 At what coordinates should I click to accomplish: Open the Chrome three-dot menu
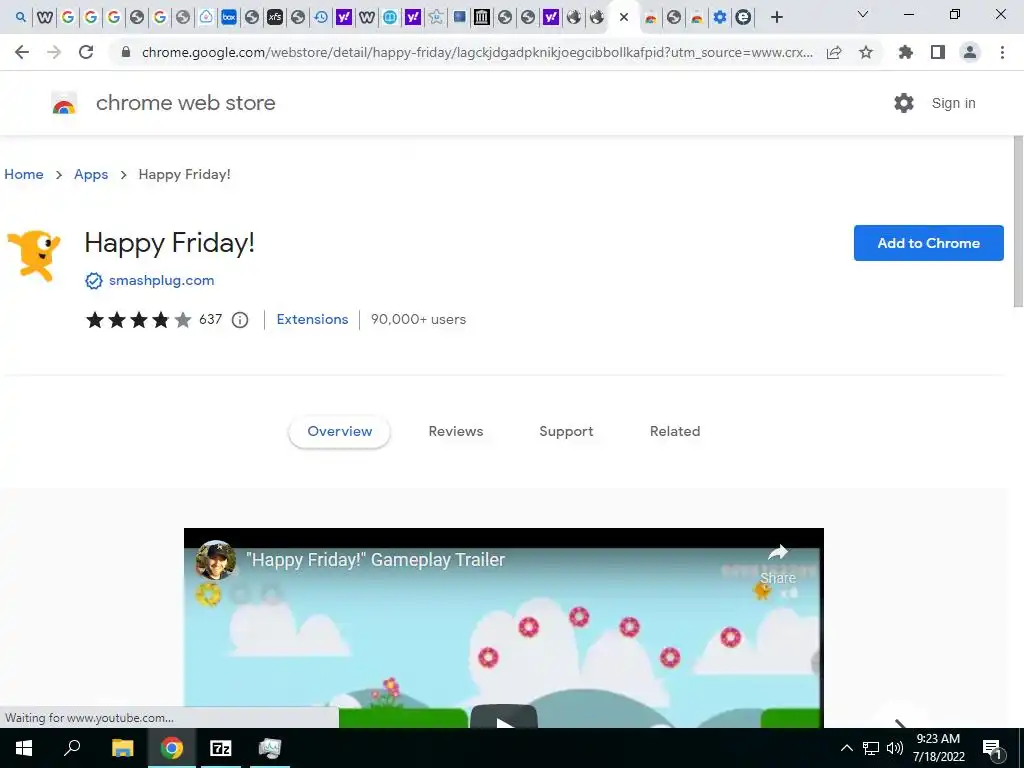(x=1002, y=52)
